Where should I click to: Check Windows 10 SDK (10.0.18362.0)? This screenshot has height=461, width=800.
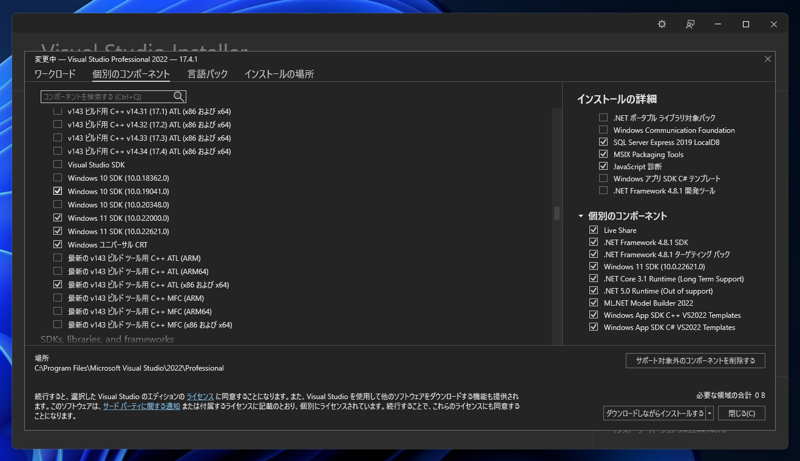[57, 177]
